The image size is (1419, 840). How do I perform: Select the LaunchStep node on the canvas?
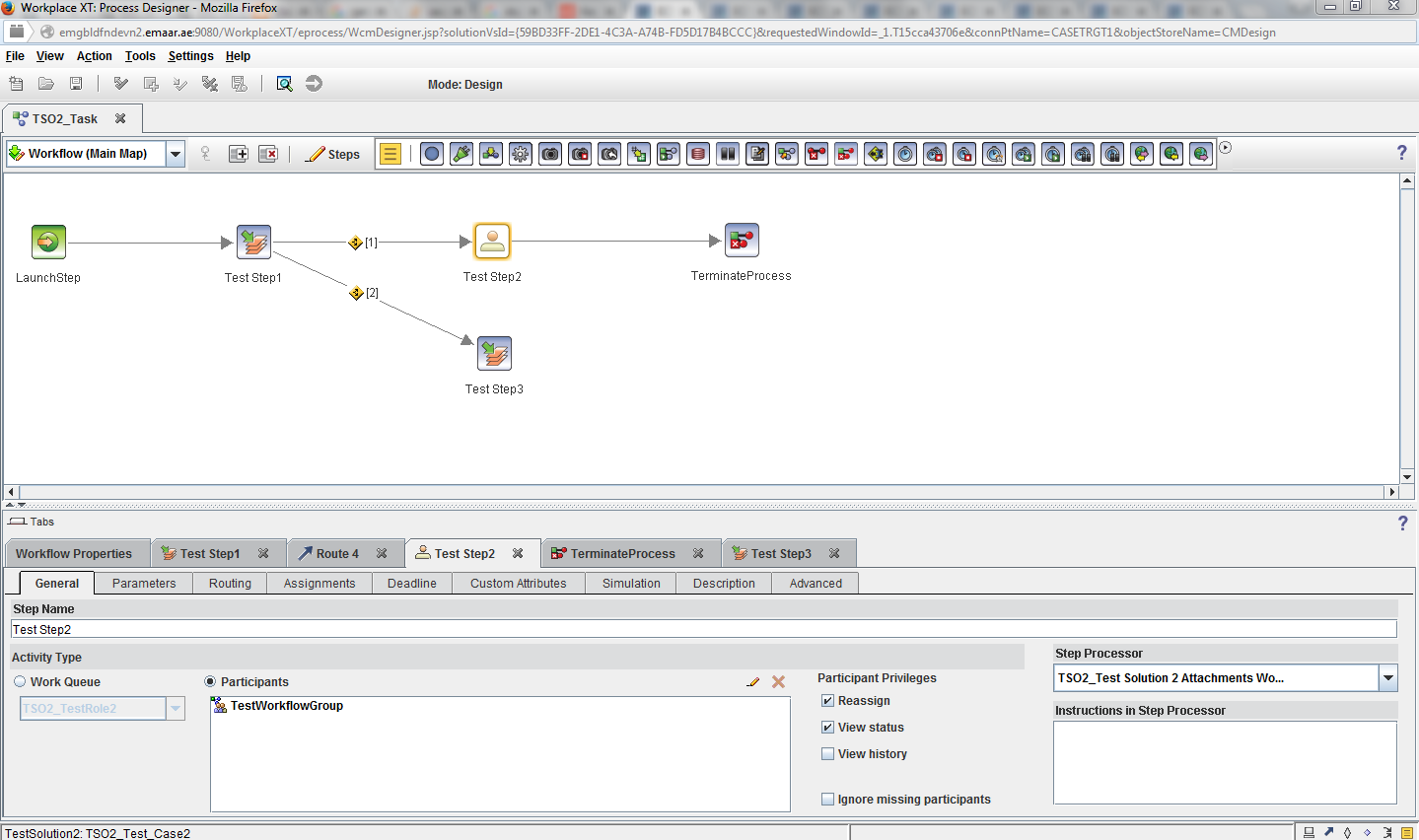pos(47,240)
